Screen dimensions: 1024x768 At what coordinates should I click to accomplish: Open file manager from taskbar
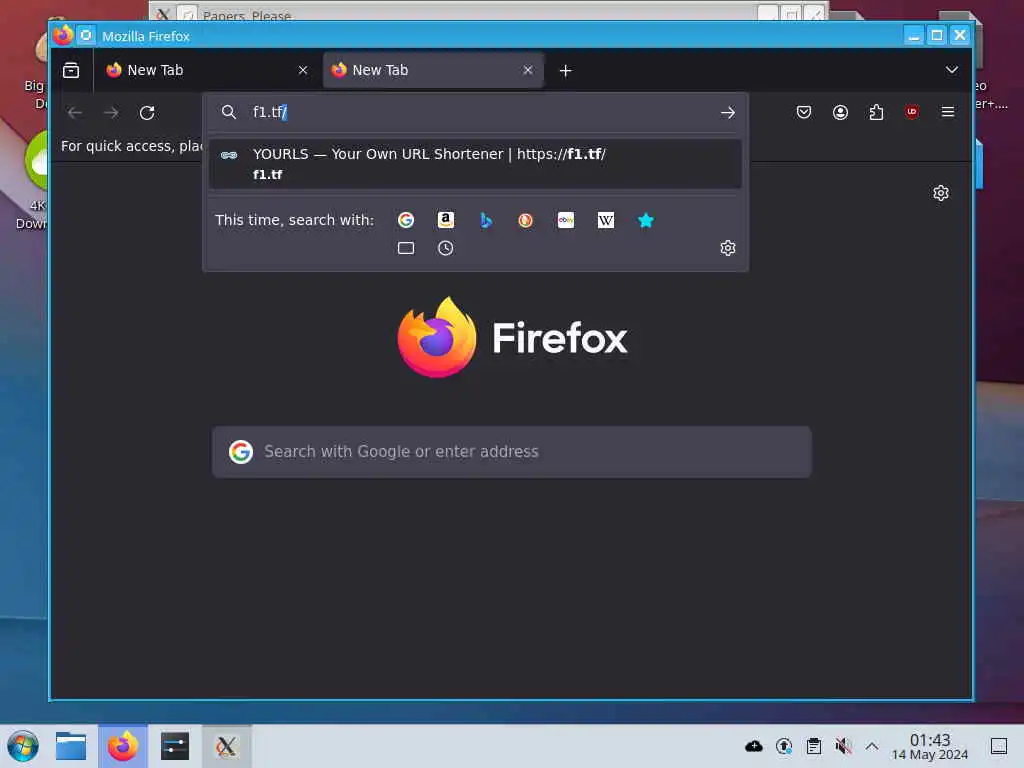point(71,746)
